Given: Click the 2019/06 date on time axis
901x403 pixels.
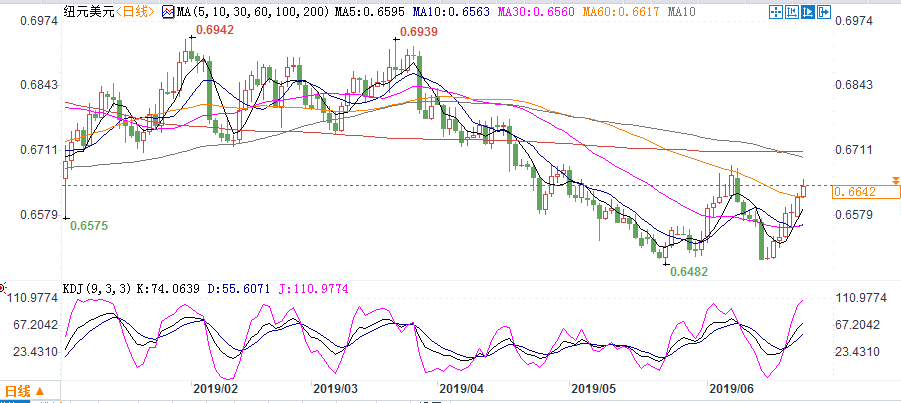Looking at the screenshot, I should [728, 386].
